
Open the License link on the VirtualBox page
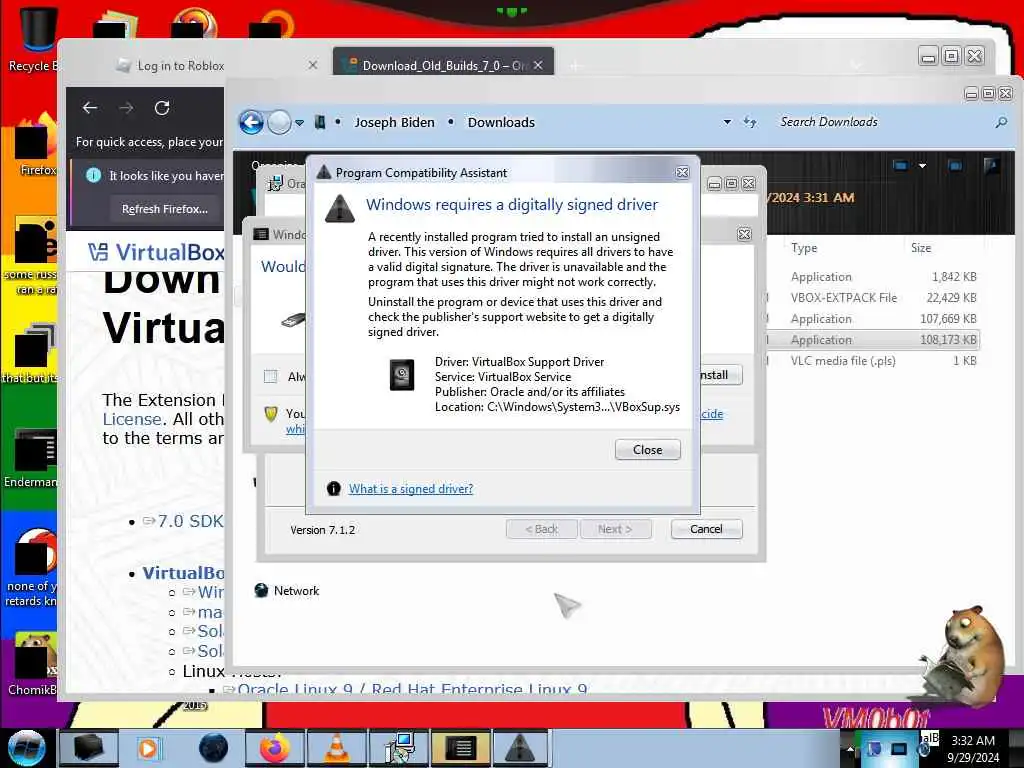(132, 419)
